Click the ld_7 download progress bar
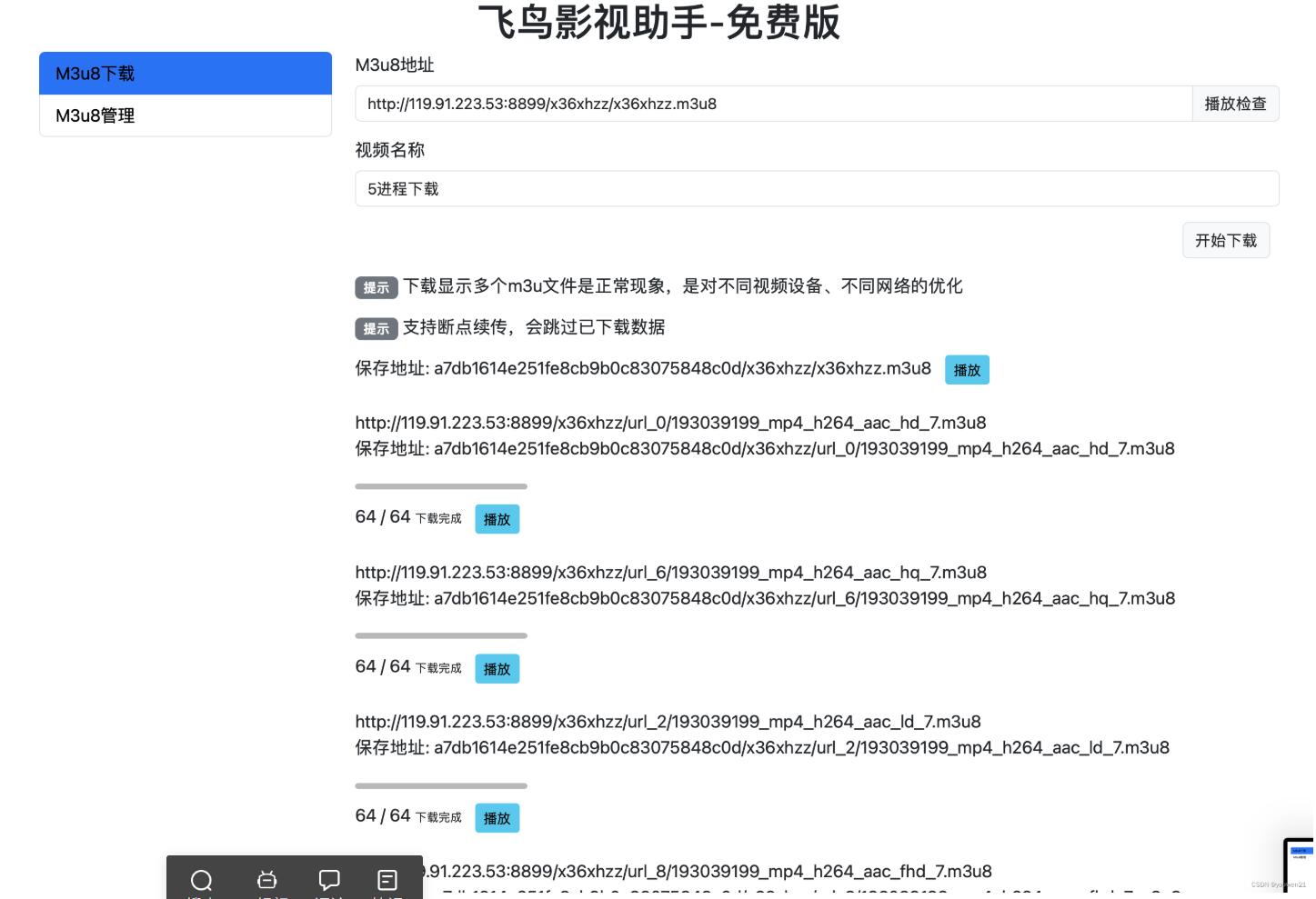This screenshot has height=899, width=1316. pyautogui.click(x=441, y=785)
